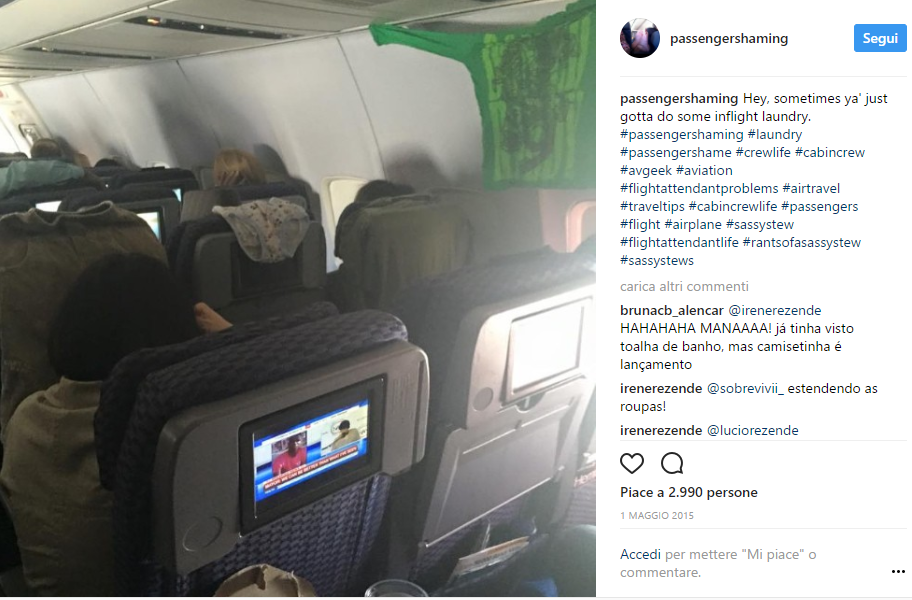Open the passengershaming profile avatar
The height and width of the screenshot is (600, 912).
coord(640,38)
